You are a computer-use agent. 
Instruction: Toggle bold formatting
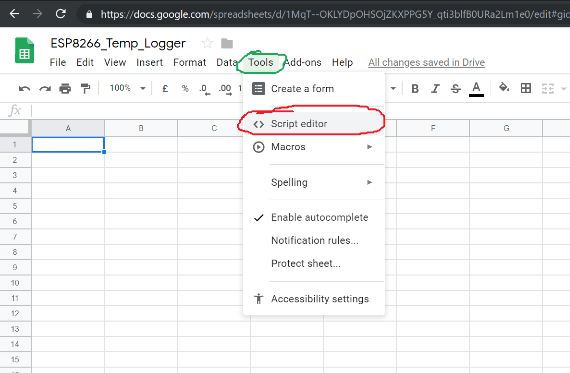[x=415, y=88]
